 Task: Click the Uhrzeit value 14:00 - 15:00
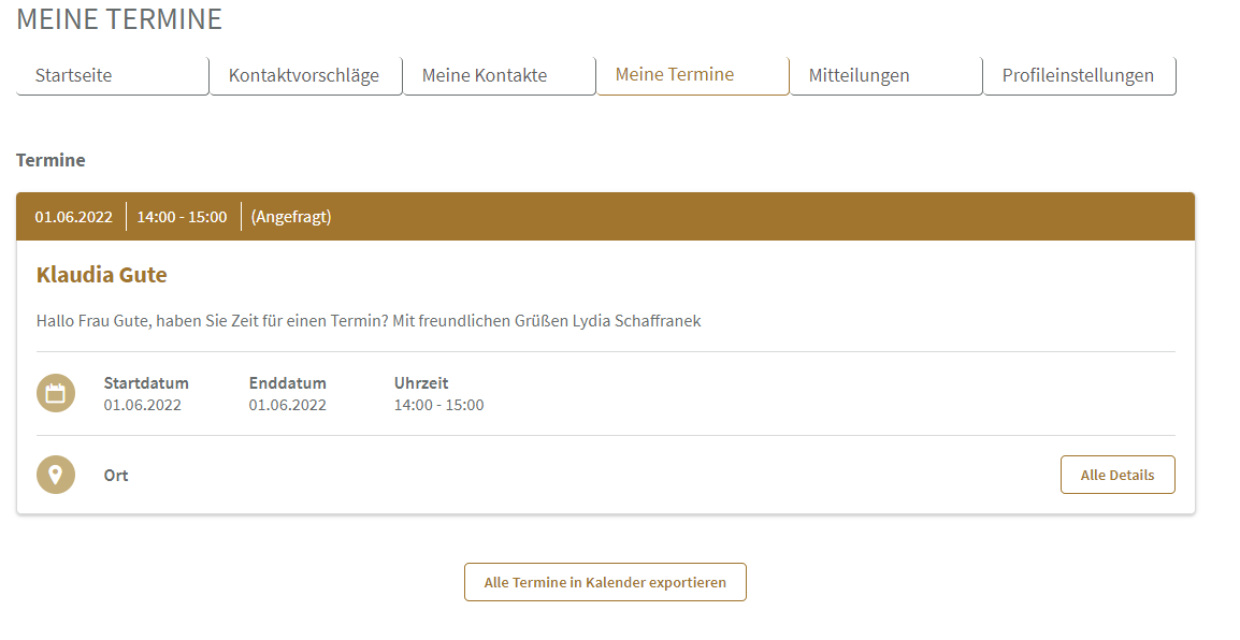[x=439, y=406]
